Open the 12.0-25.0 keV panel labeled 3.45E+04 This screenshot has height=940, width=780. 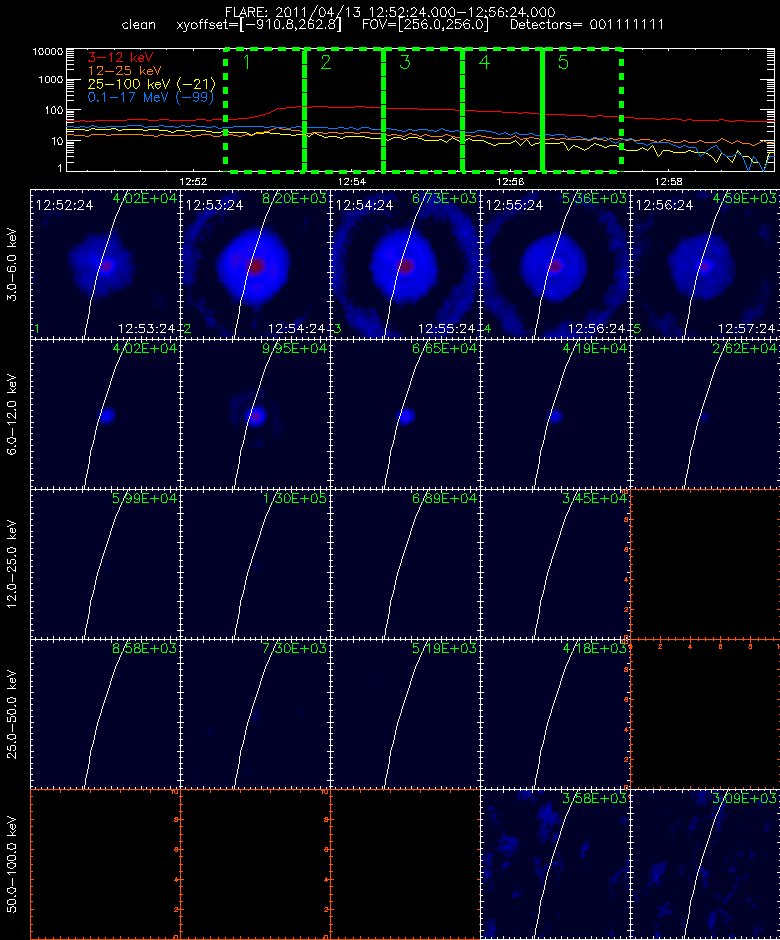pyautogui.click(x=555, y=564)
